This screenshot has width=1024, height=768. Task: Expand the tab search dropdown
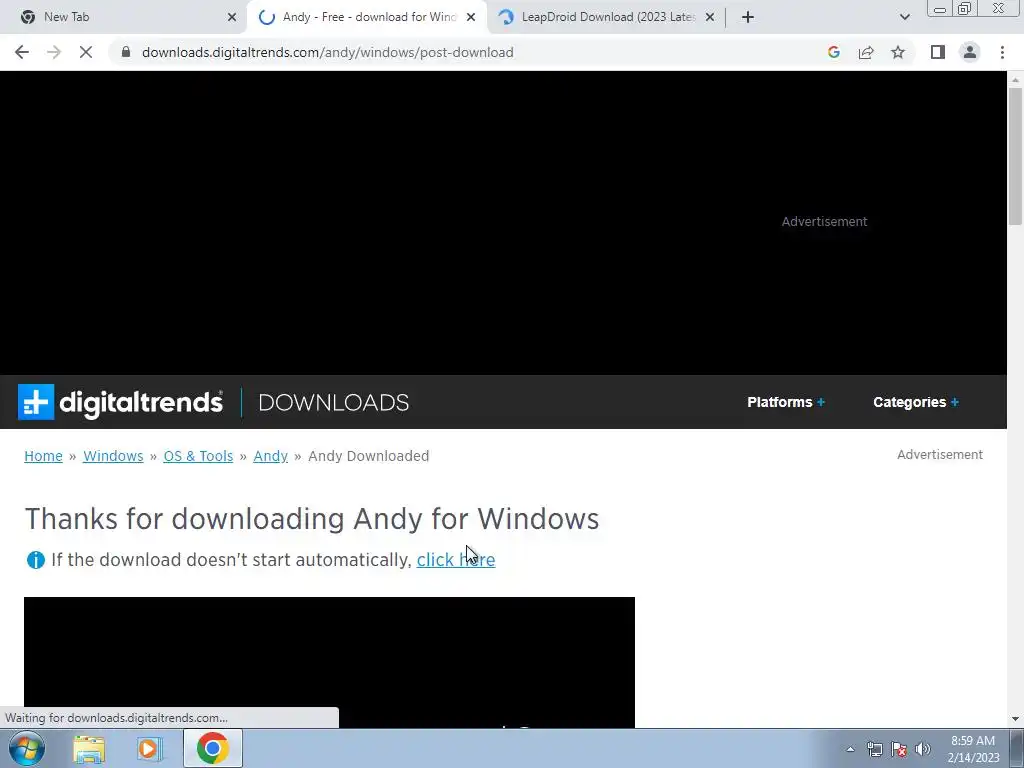[x=904, y=17]
